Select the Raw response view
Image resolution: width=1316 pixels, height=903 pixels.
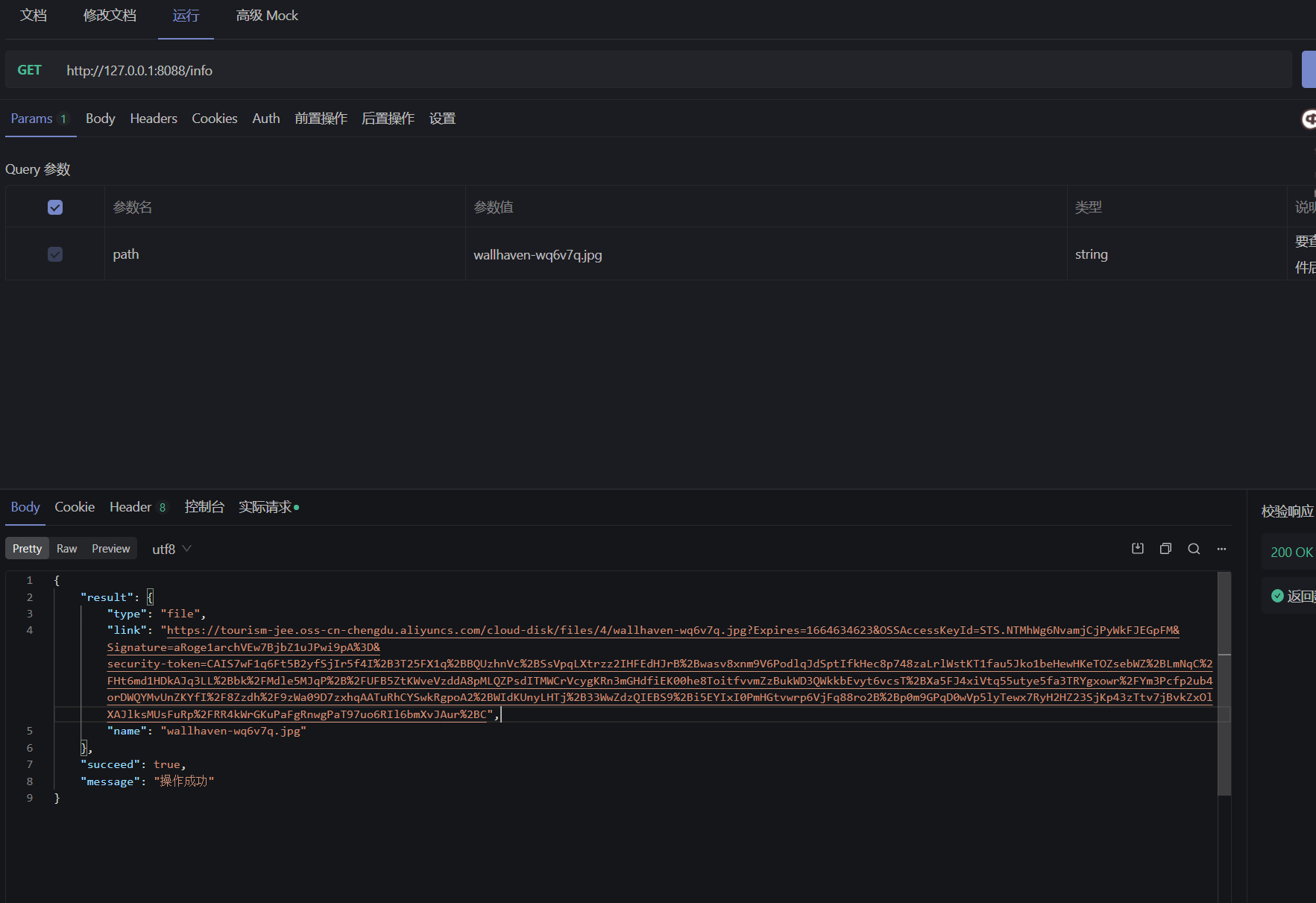pos(66,548)
